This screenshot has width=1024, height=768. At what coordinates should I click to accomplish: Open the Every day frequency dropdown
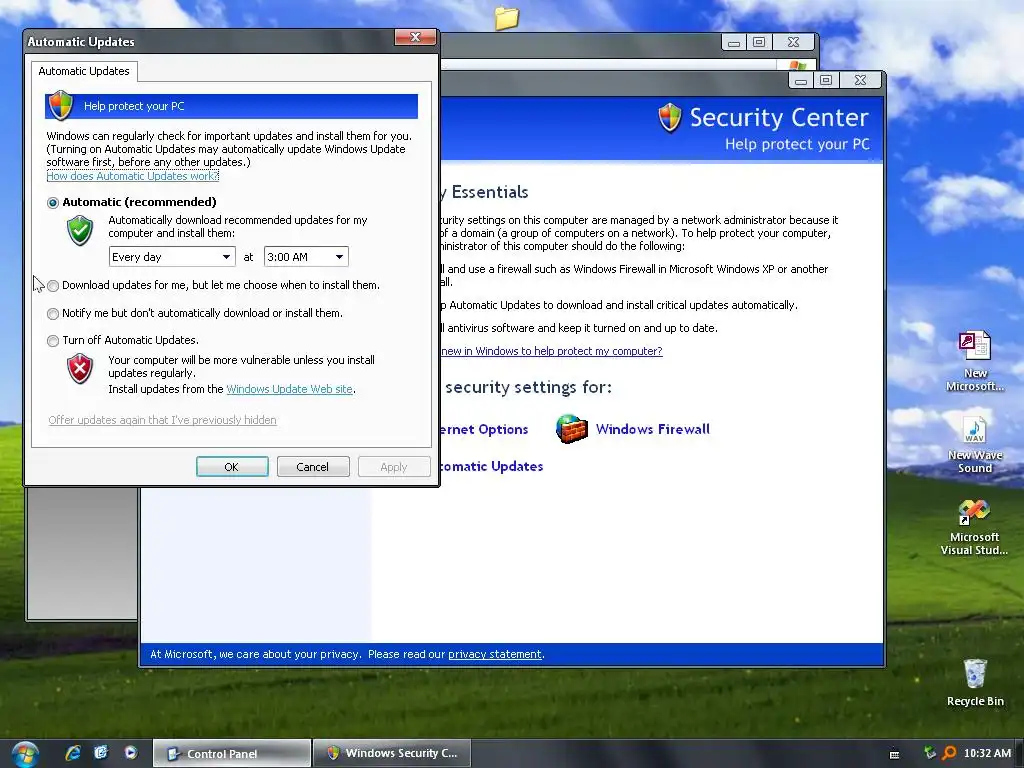pyautogui.click(x=172, y=257)
